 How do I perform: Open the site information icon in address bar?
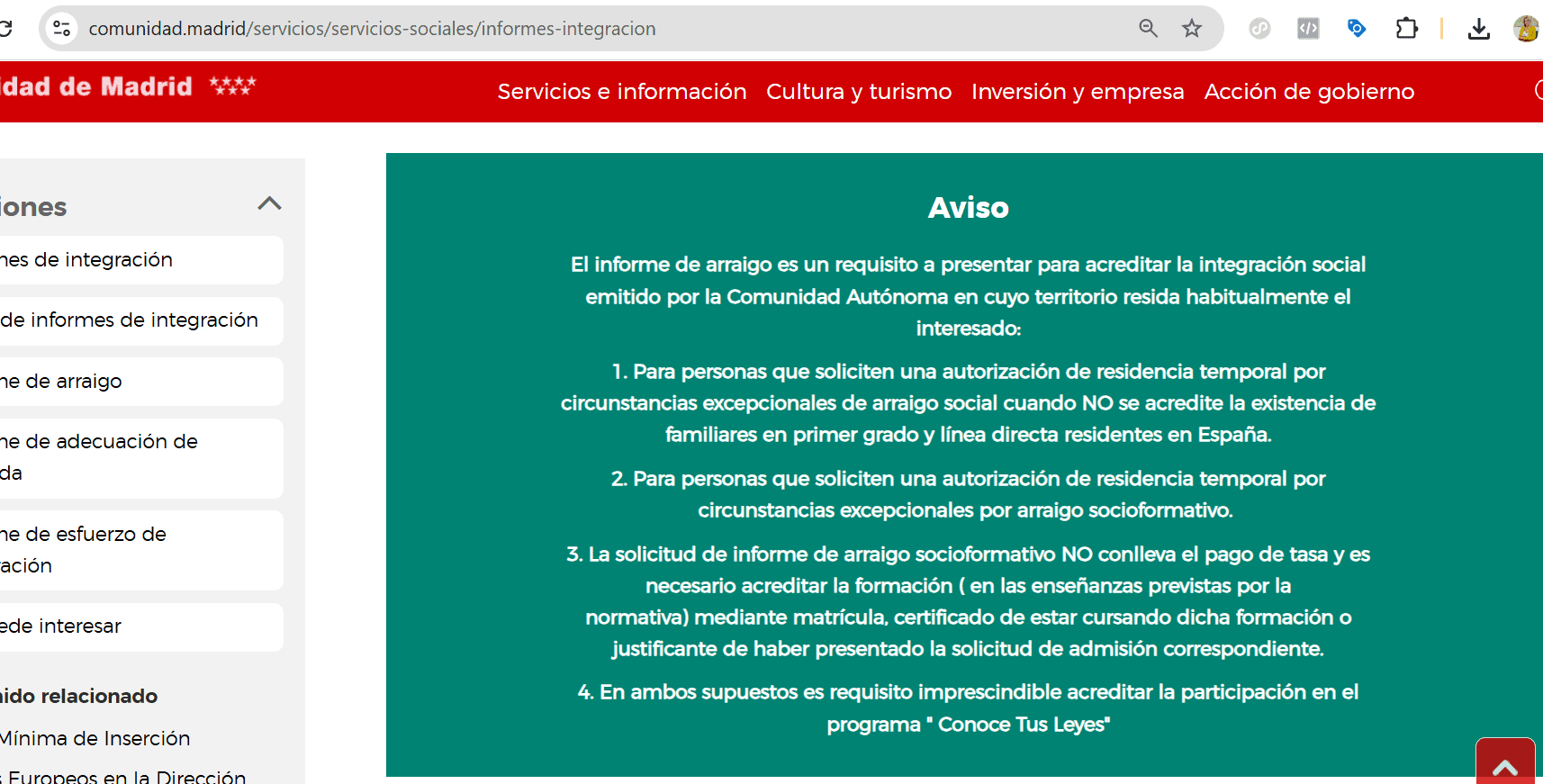click(62, 29)
